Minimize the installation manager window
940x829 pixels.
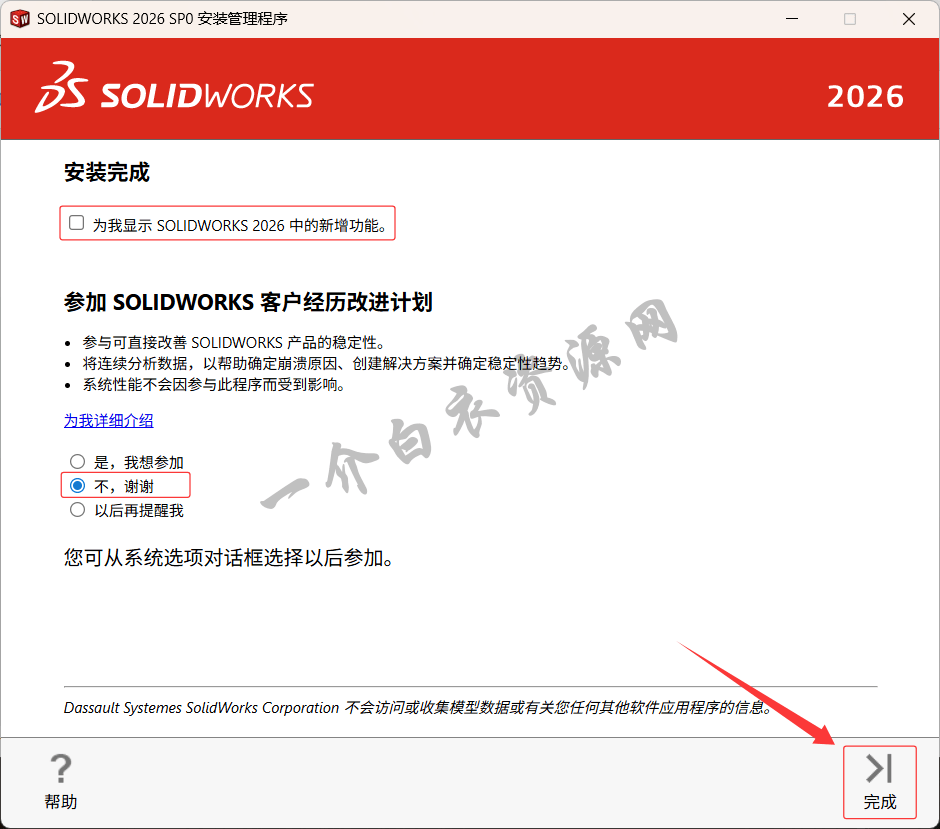pyautogui.click(x=791, y=19)
